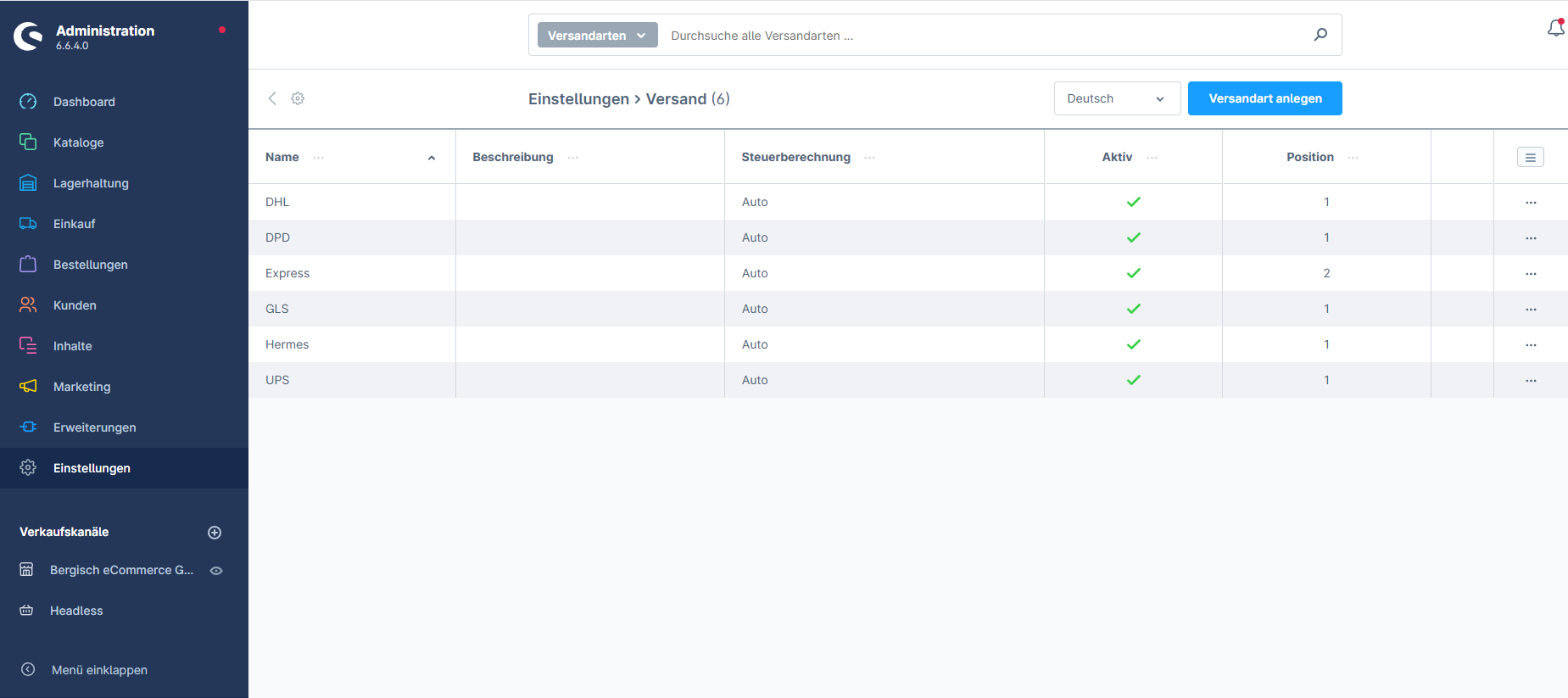Expand the Versandarten search filter dropdown

coord(597,36)
